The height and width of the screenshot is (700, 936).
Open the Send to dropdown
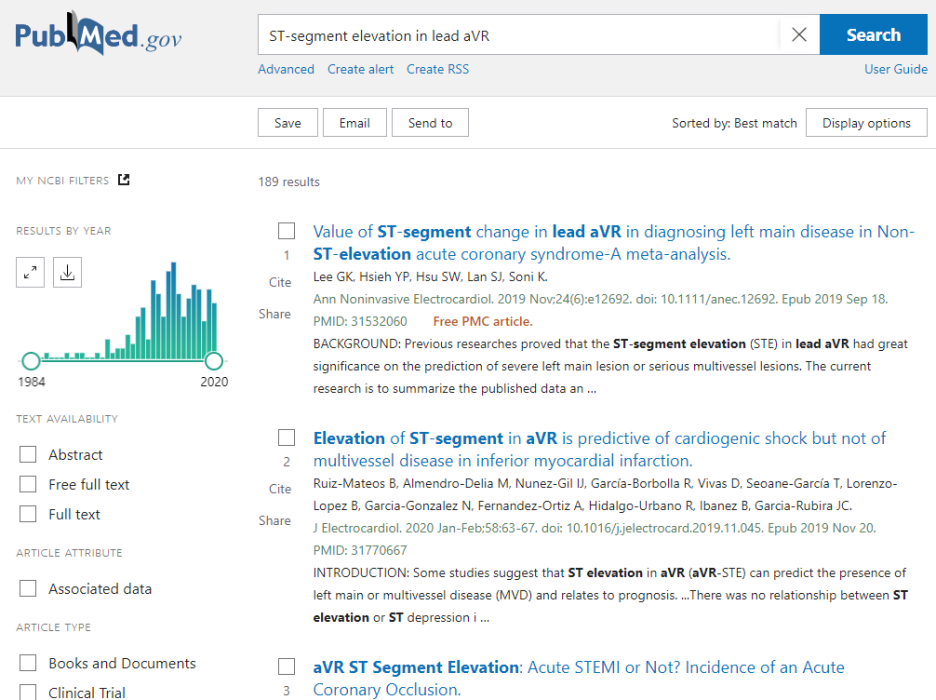[x=430, y=123]
